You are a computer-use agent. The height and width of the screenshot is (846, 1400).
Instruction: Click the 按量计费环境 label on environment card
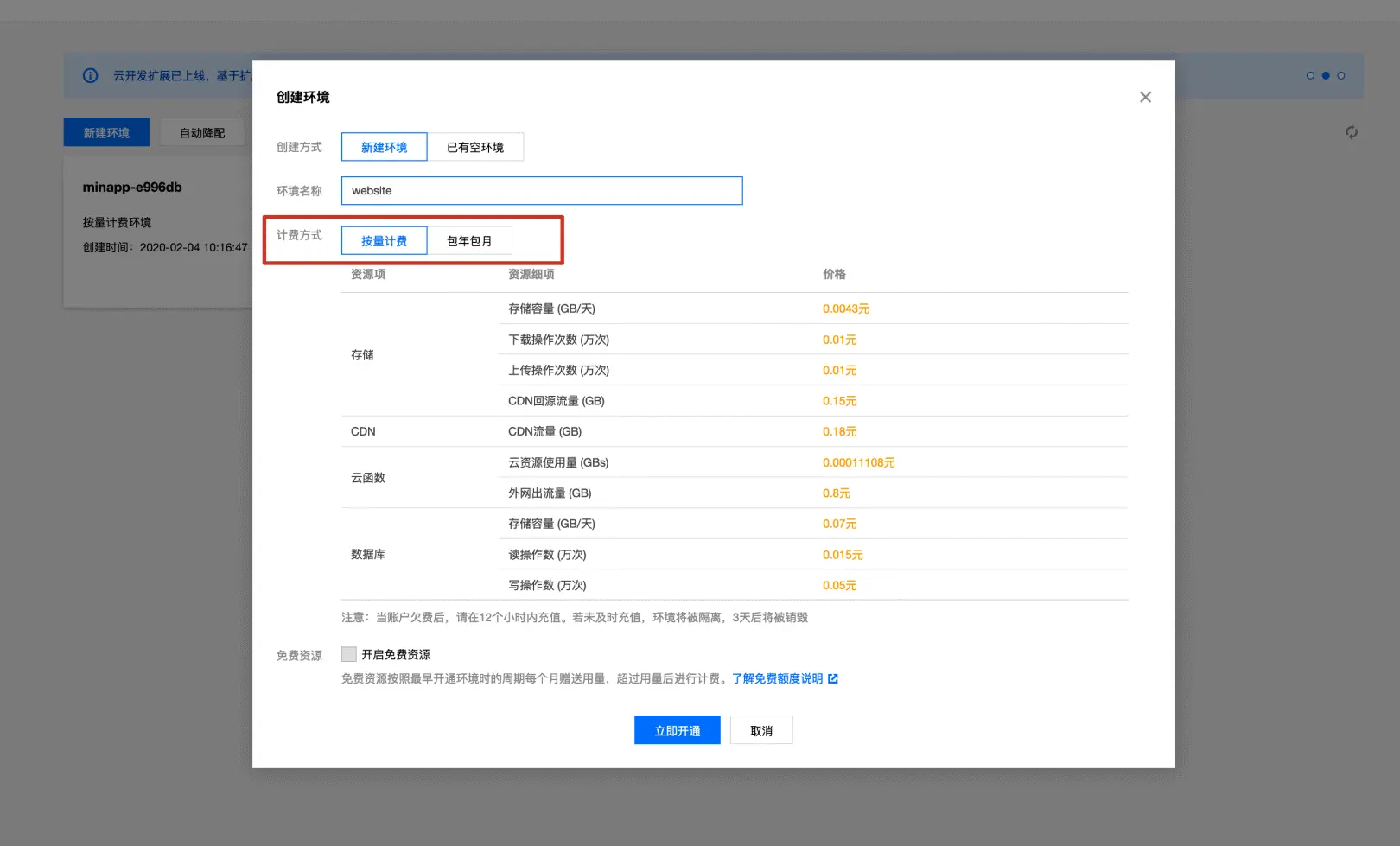pyautogui.click(x=118, y=222)
